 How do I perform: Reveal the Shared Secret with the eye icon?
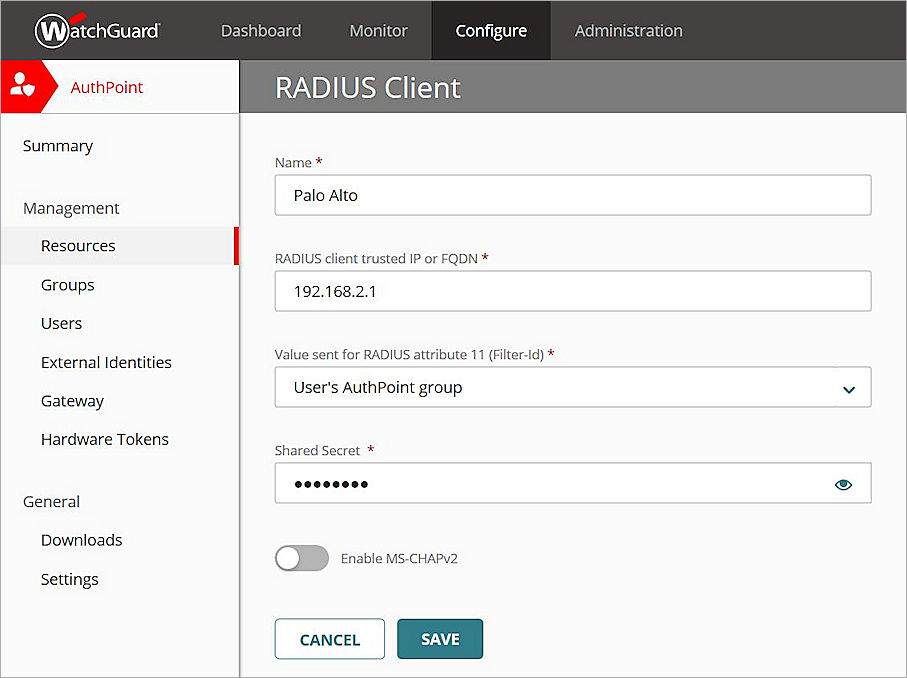click(x=843, y=483)
